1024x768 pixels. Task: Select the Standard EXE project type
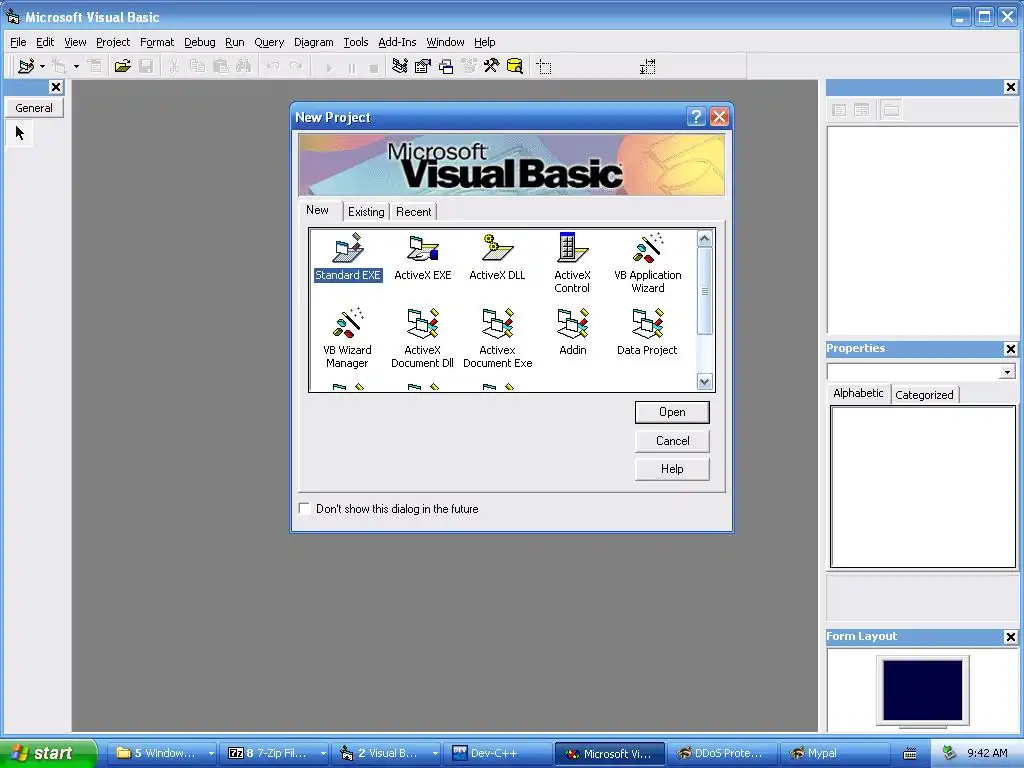tap(347, 257)
